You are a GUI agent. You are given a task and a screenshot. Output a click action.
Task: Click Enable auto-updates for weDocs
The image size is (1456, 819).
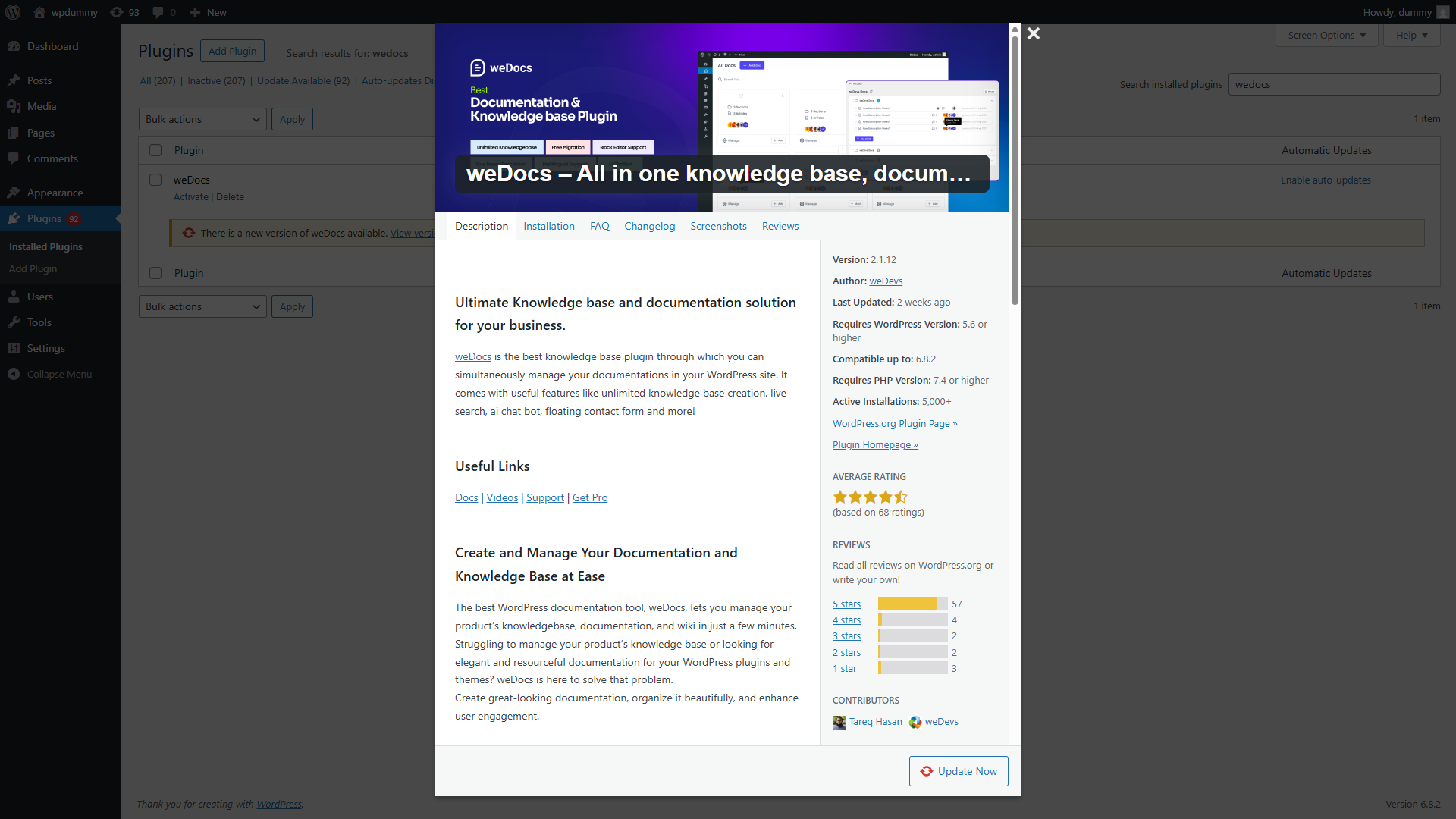pyautogui.click(x=1326, y=180)
